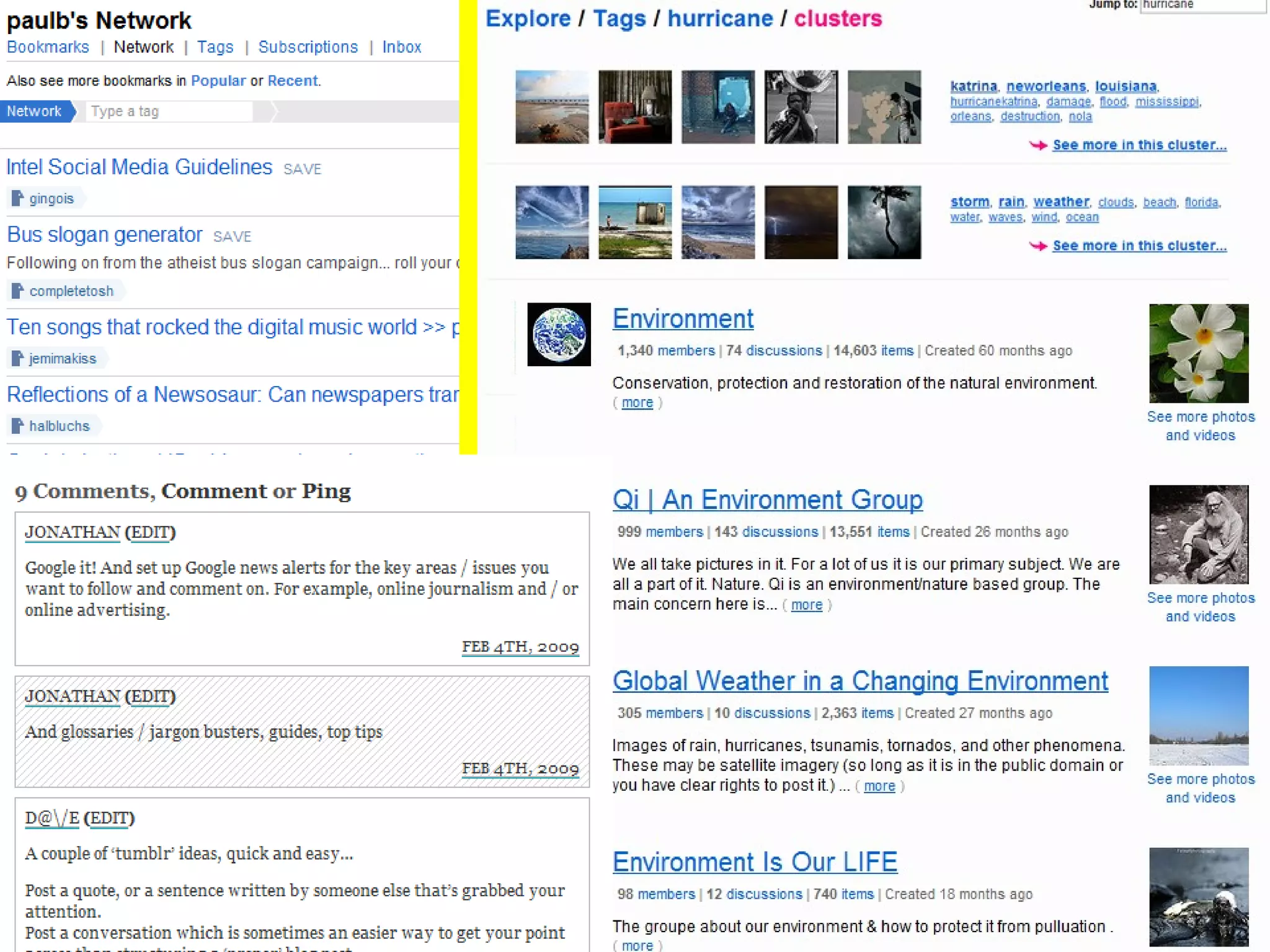
Task: Save the Intel Social Media Guidelines bookmark
Action: [x=302, y=169]
